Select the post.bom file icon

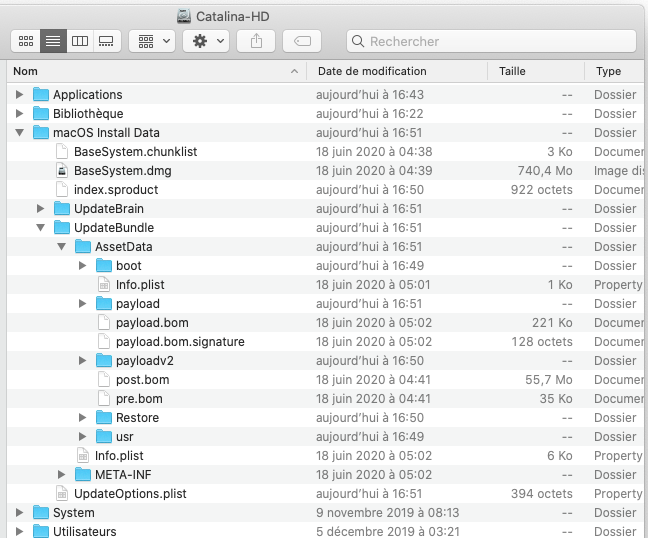click(104, 380)
